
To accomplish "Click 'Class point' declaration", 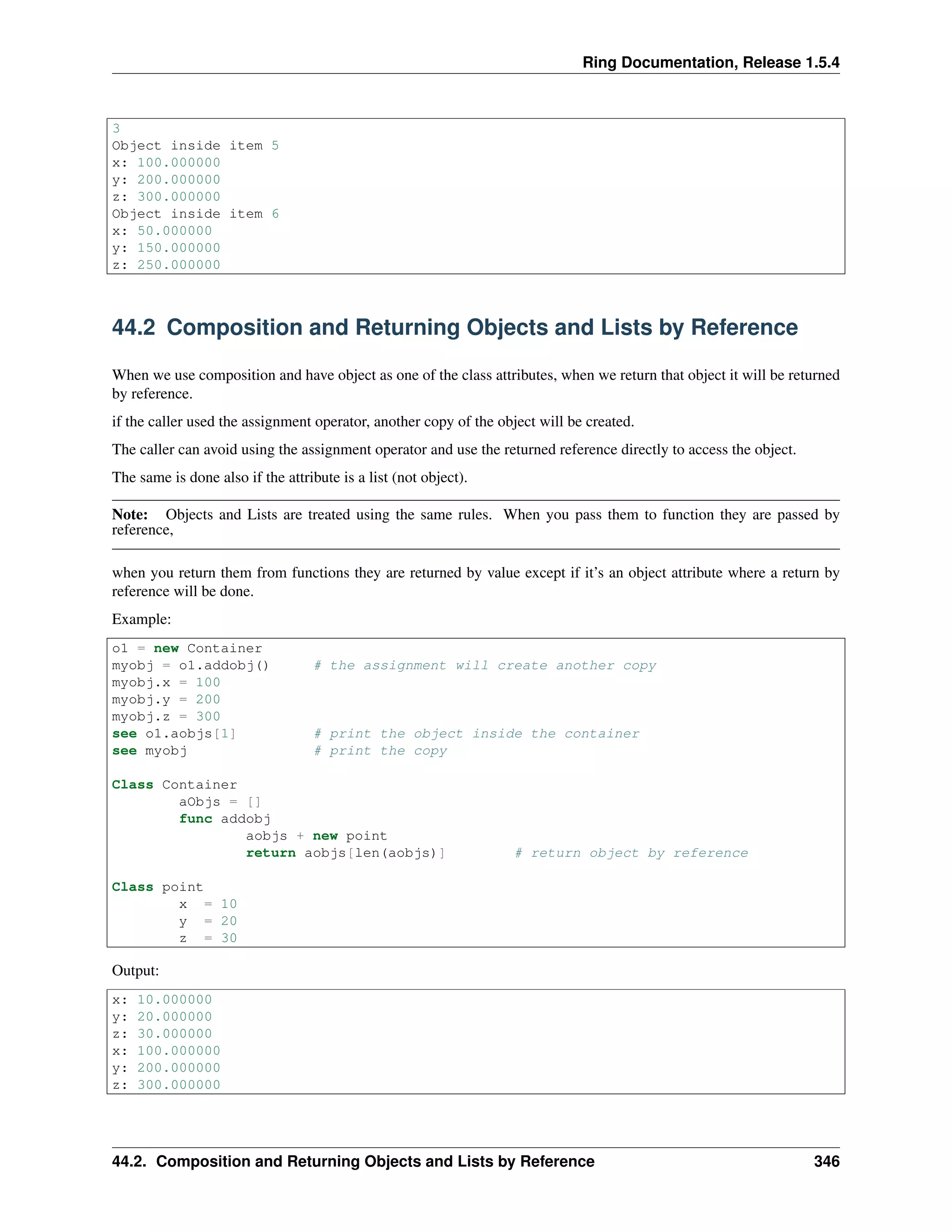I will point(157,887).
